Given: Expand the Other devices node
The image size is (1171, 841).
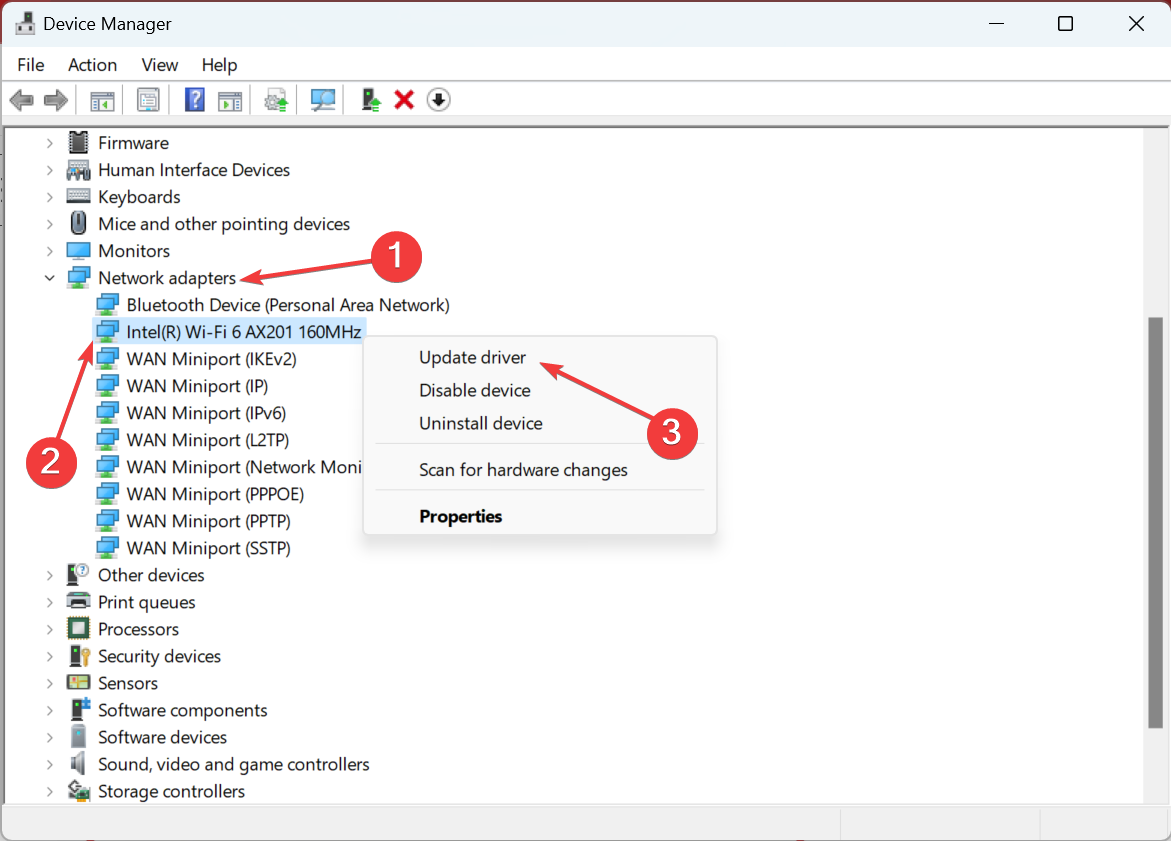Looking at the screenshot, I should (x=49, y=575).
